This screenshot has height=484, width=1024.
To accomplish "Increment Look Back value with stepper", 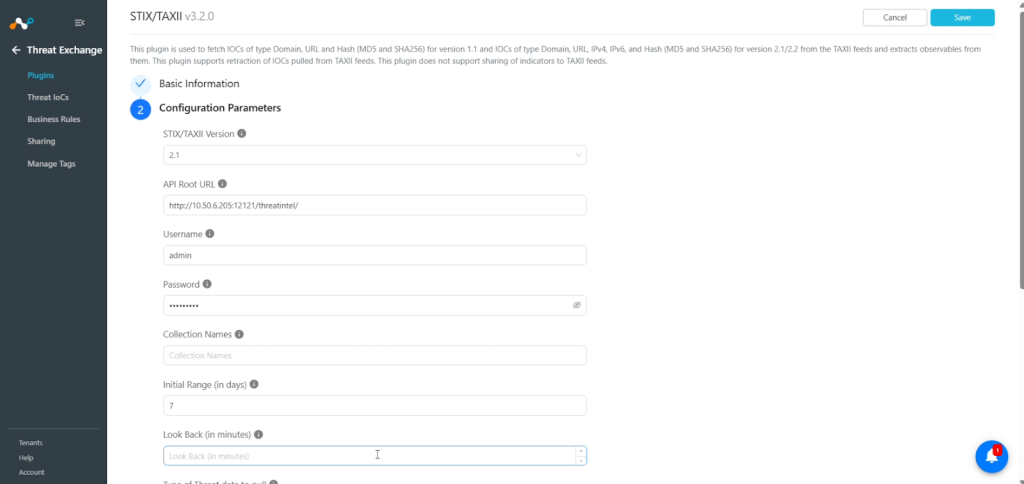I will coord(581,451).
